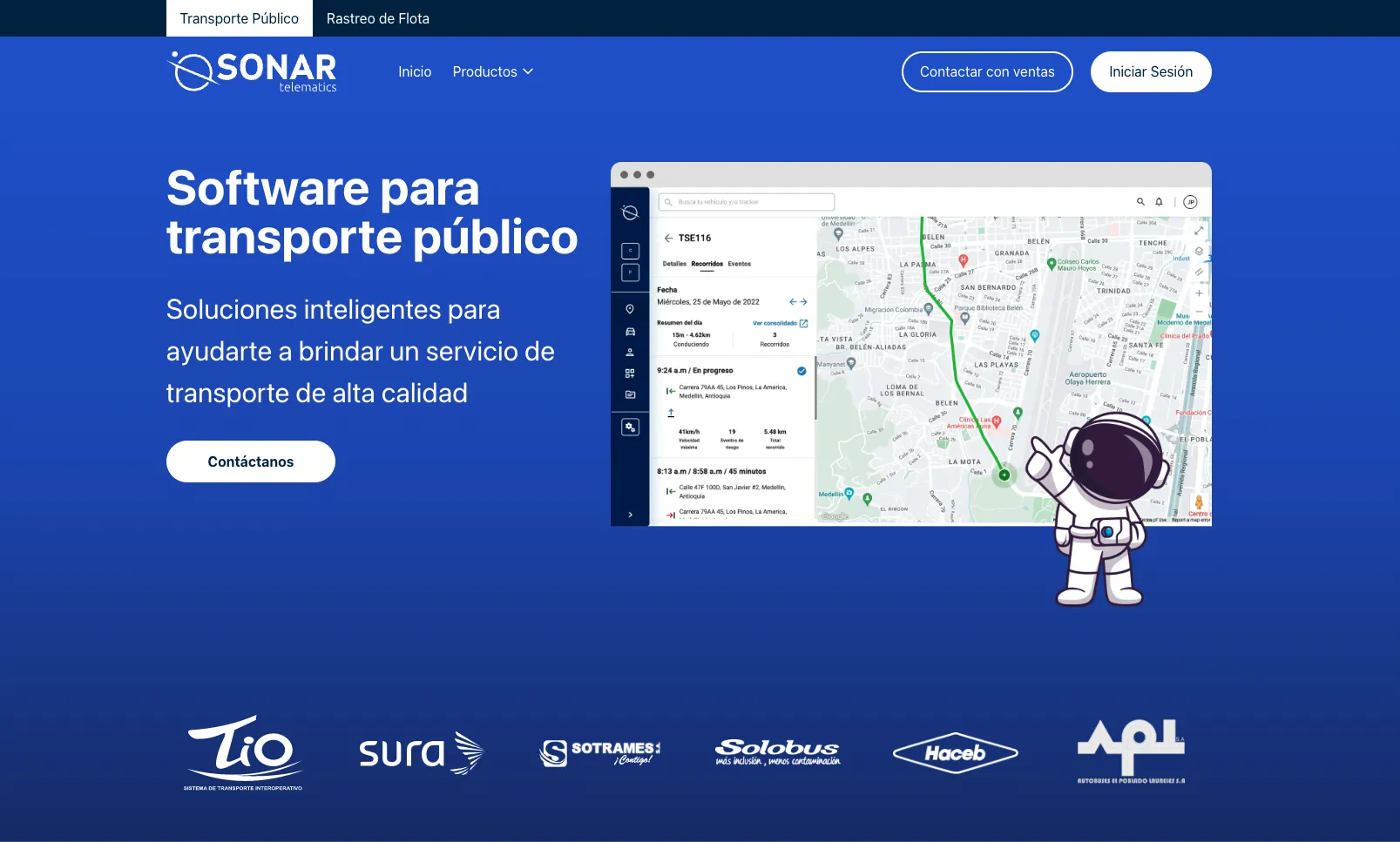Click the Street View pegman icon
The width and height of the screenshot is (1400, 842).
1199,502
